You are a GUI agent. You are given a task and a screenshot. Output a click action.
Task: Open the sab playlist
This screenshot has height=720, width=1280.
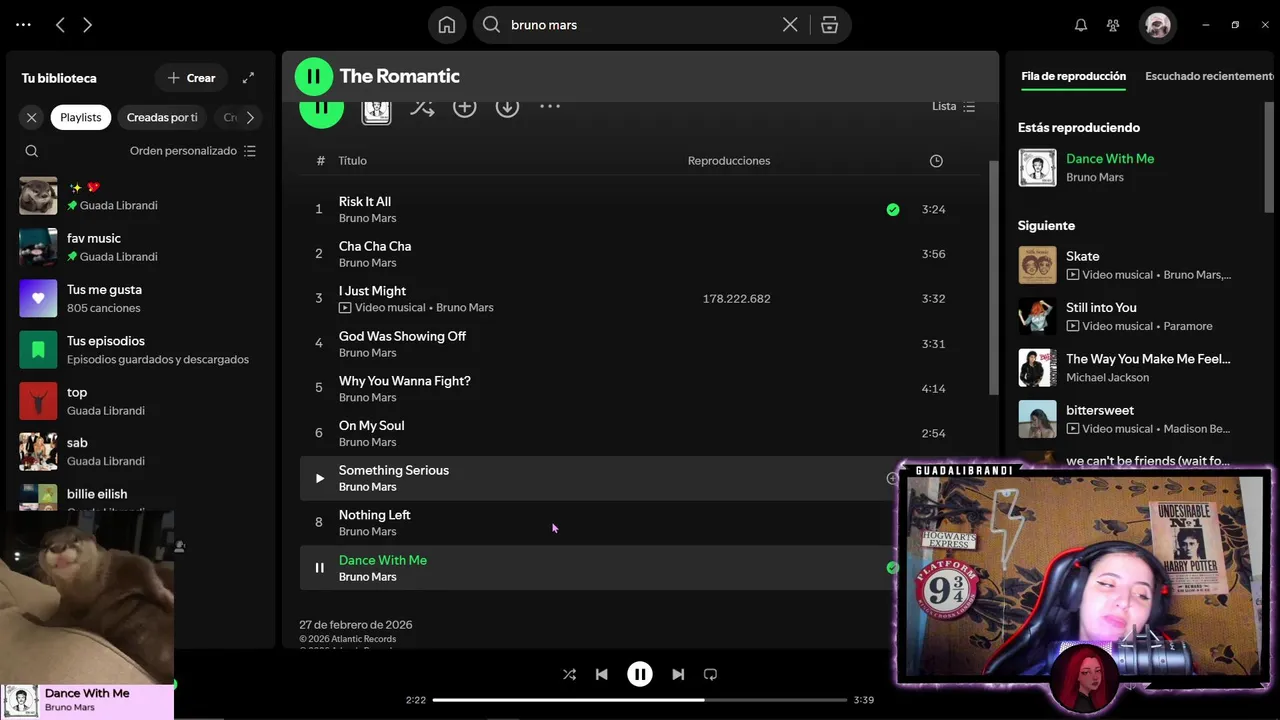[x=140, y=451]
